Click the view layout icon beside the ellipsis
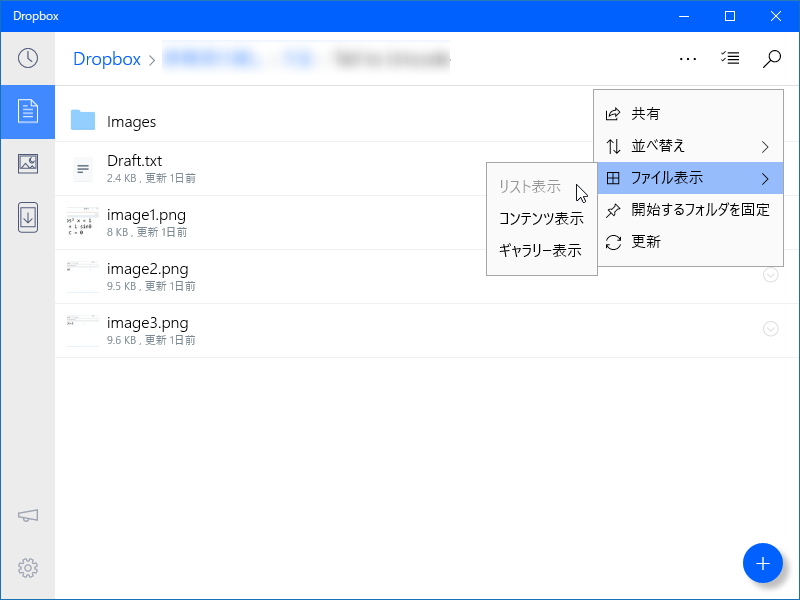Image resolution: width=800 pixels, height=600 pixels. click(730, 58)
